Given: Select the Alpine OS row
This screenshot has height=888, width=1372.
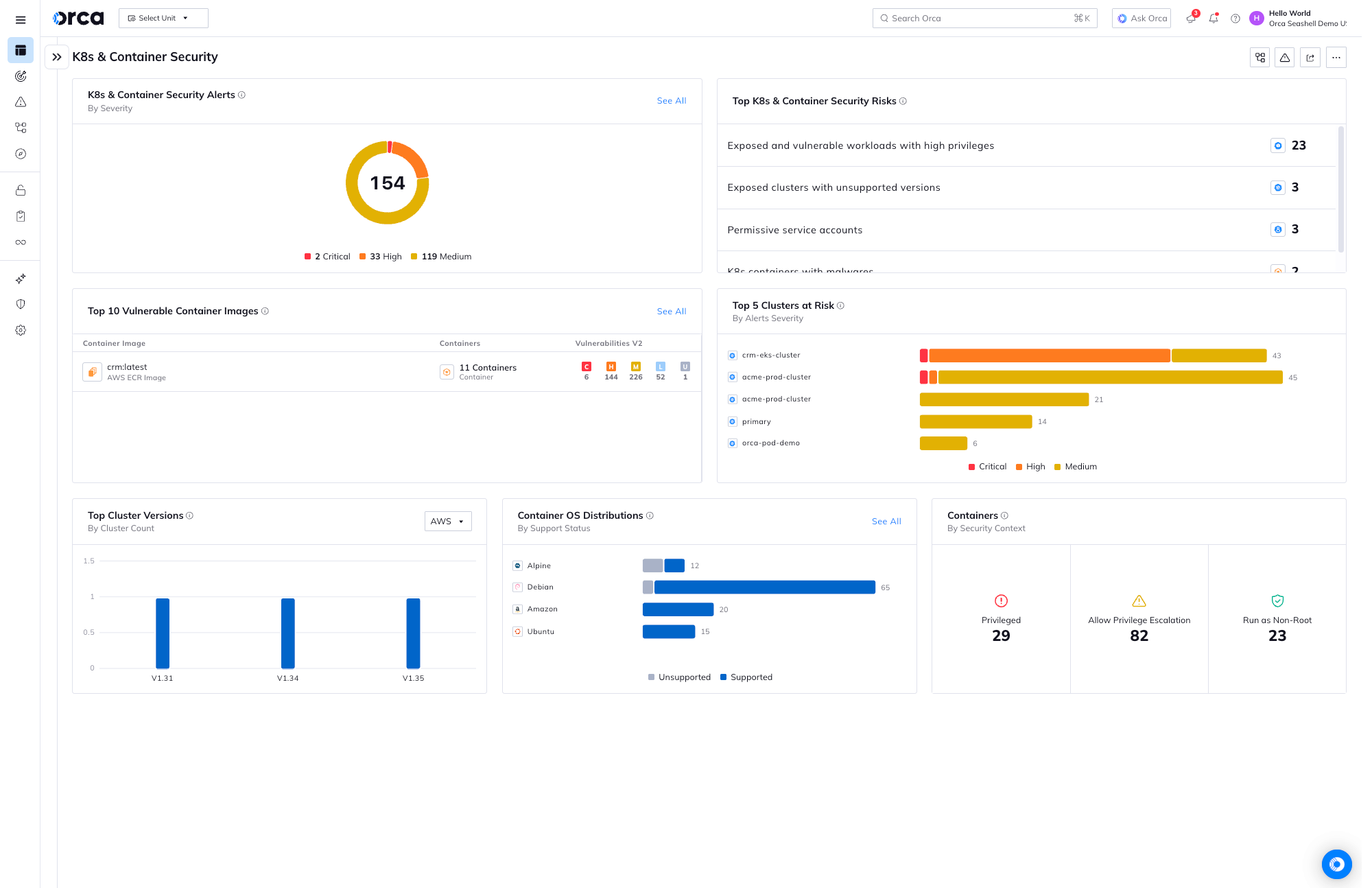Looking at the screenshot, I should coord(539,566).
